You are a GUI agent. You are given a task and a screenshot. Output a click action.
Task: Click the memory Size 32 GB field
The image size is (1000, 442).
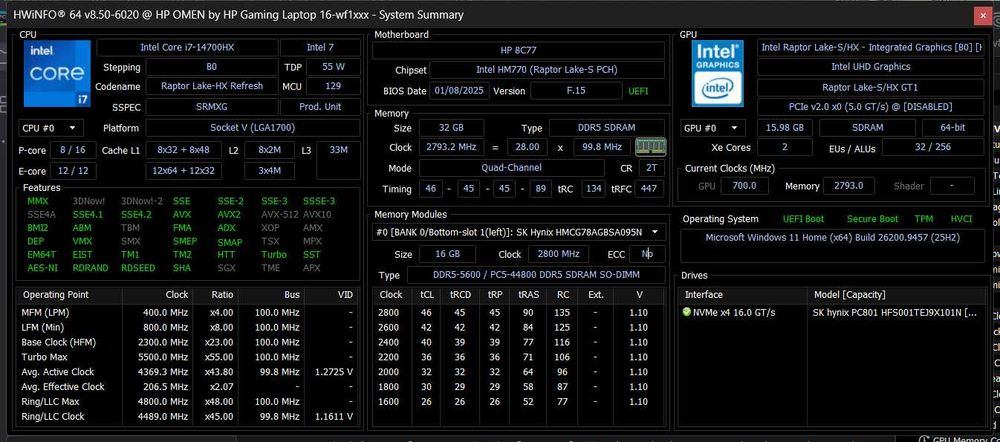point(451,128)
